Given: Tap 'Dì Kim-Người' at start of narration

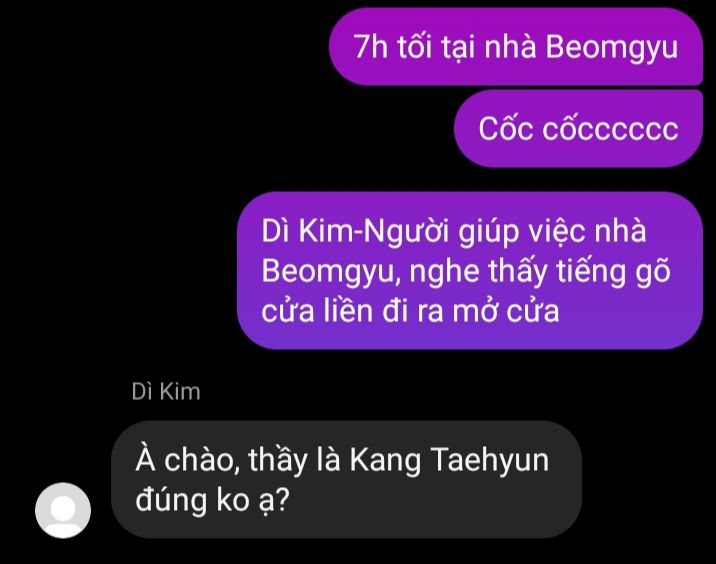Looking at the screenshot, I should pyautogui.click(x=356, y=232).
